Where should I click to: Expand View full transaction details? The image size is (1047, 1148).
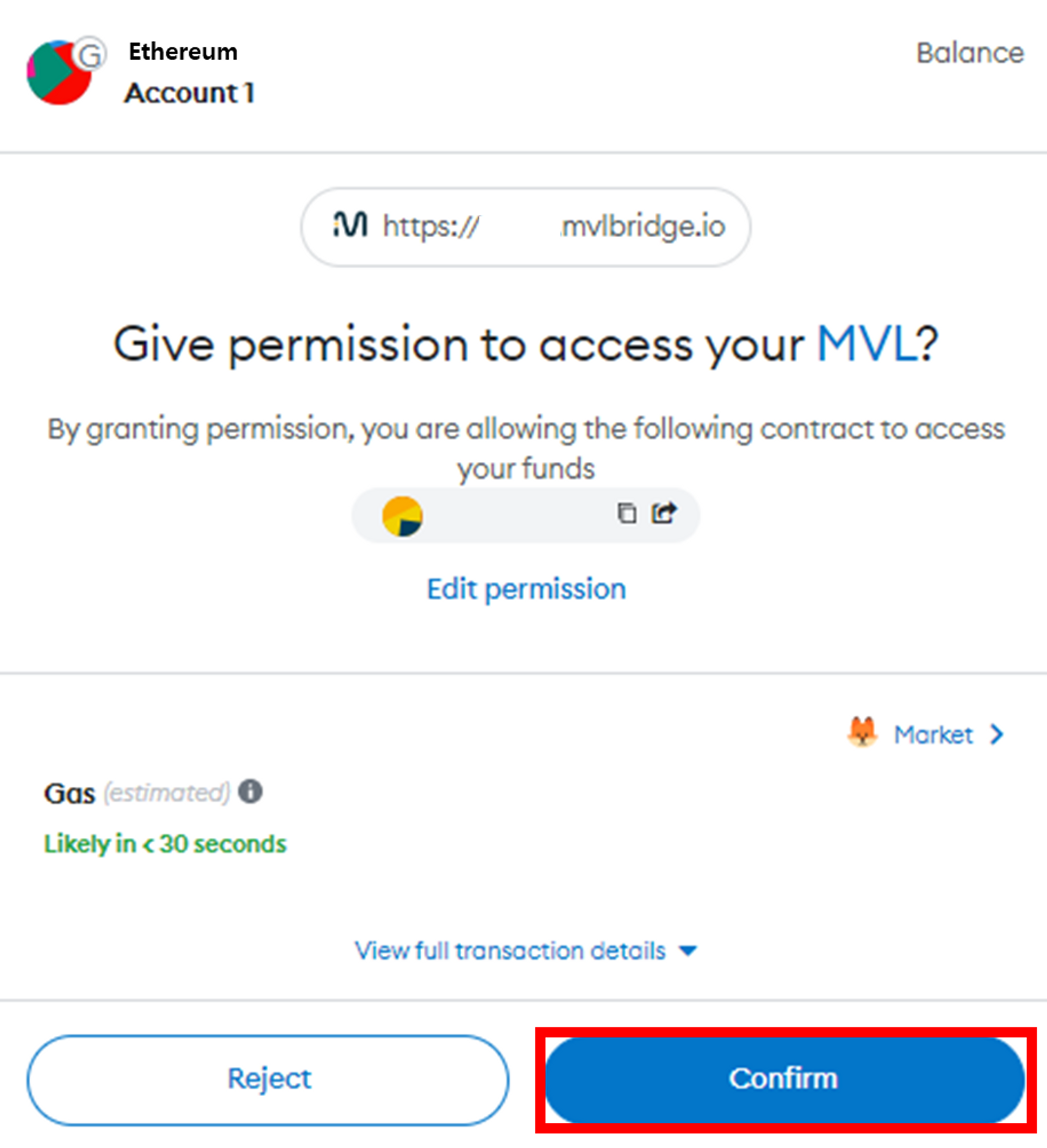(x=526, y=952)
